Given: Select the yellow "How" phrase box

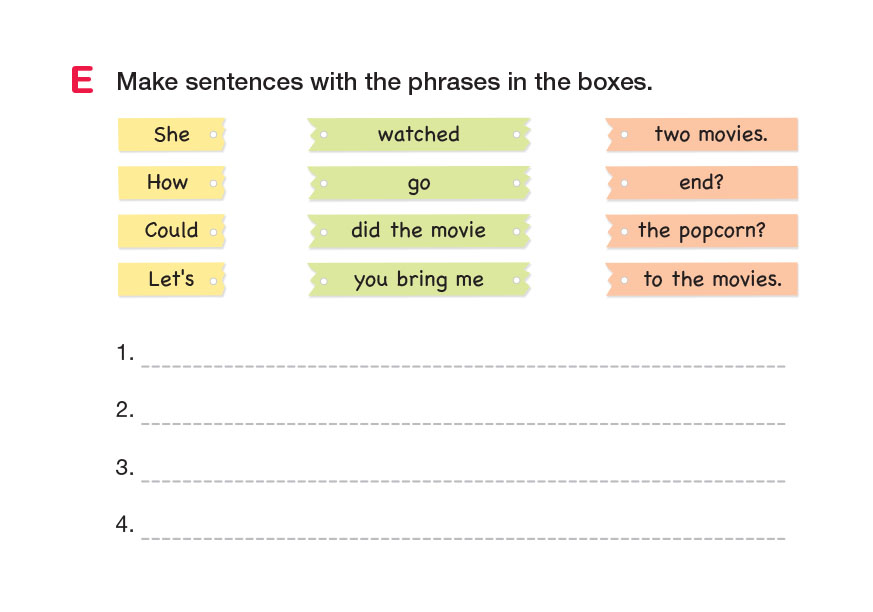Looking at the screenshot, I should [167, 183].
